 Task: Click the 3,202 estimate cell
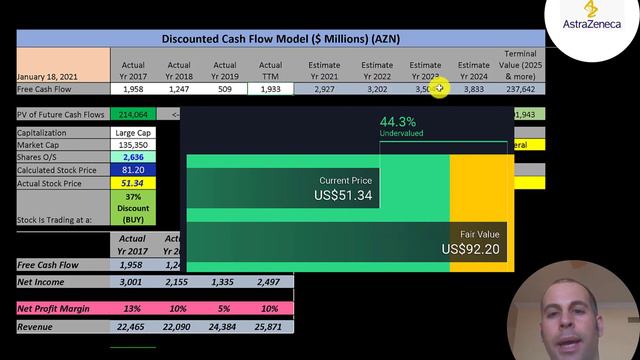point(377,89)
